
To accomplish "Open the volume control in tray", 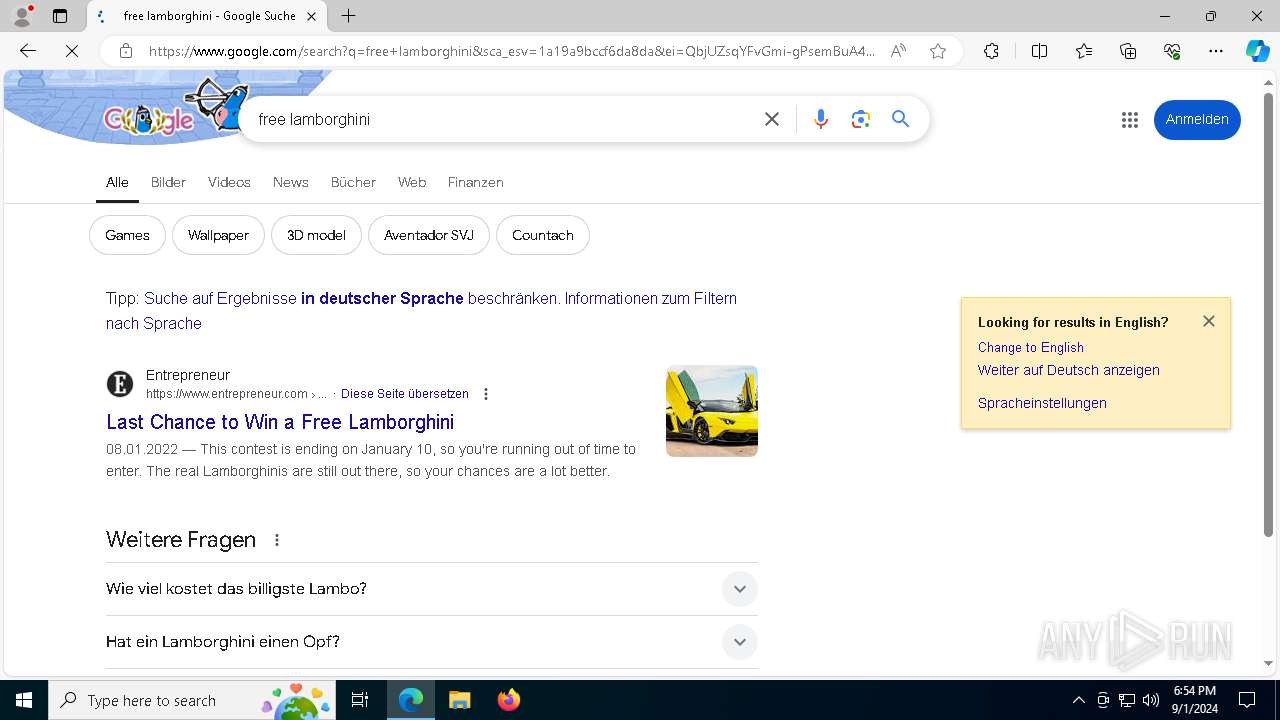I will click(1151, 700).
